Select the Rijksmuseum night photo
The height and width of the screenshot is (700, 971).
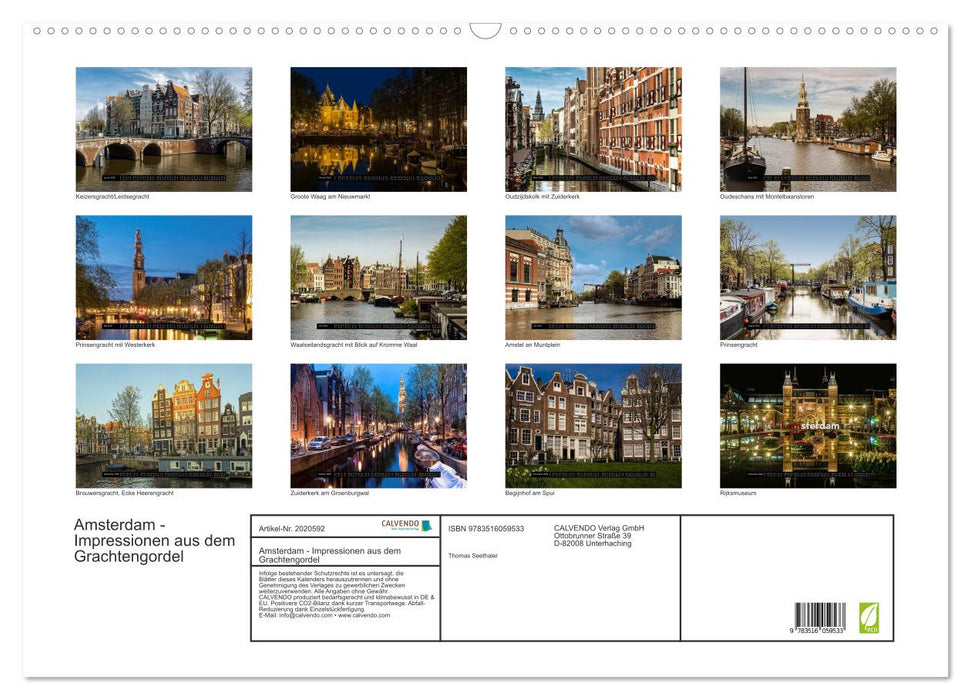pos(808,424)
